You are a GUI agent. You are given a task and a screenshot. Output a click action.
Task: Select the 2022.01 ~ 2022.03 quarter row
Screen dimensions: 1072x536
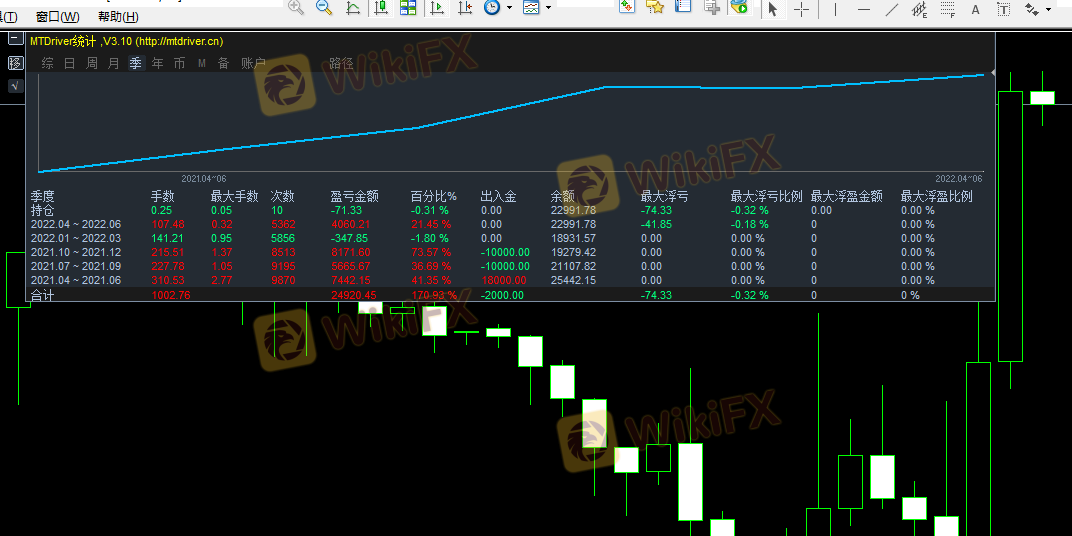(x=75, y=238)
